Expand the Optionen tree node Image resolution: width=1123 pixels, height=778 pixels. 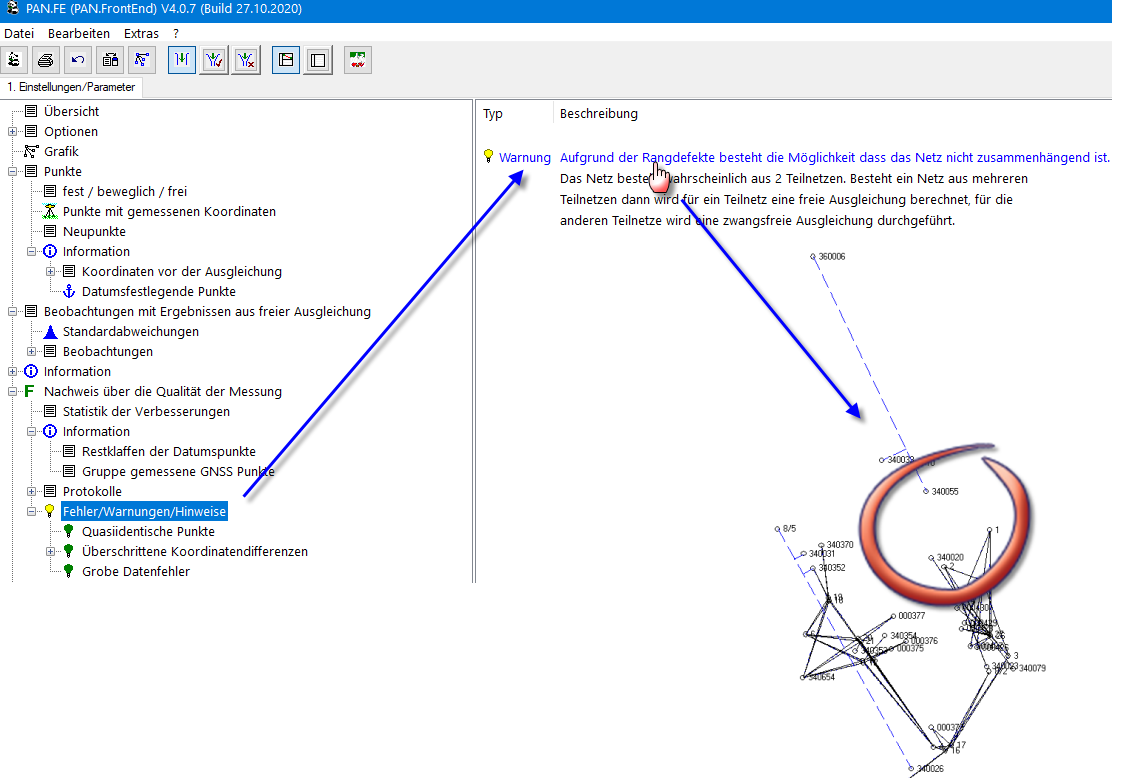click(x=12, y=131)
